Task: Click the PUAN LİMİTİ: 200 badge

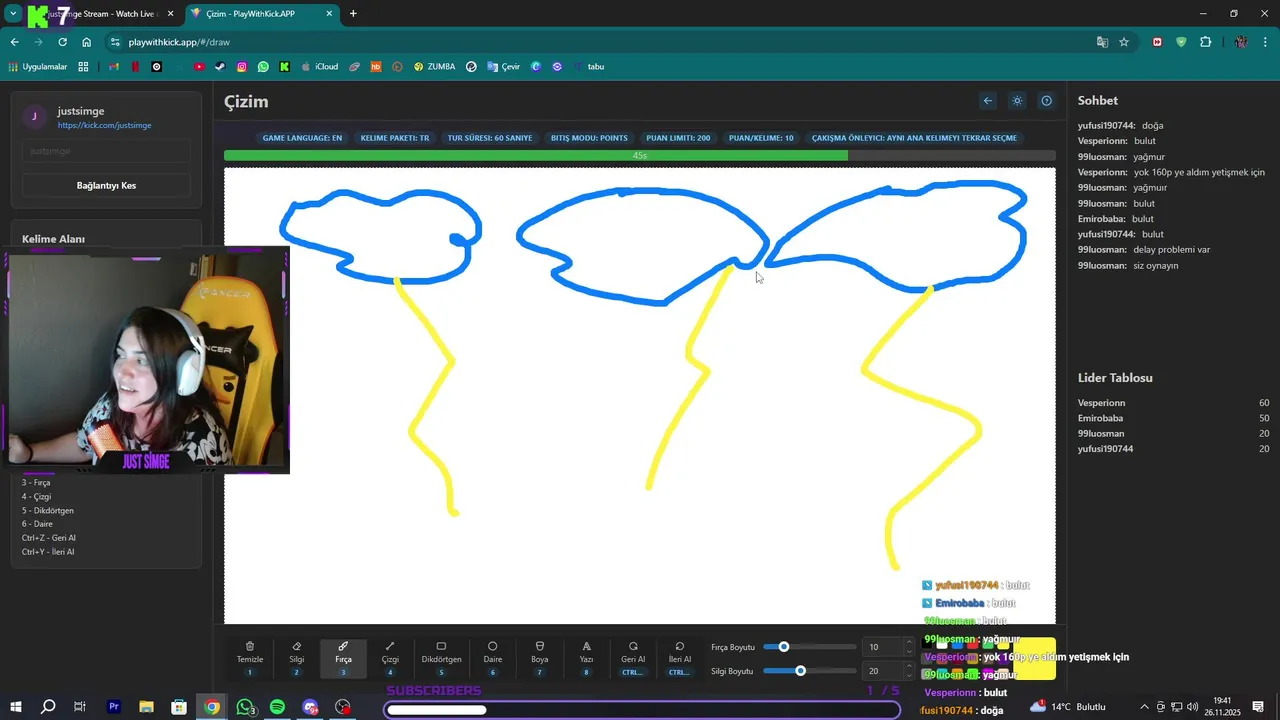Action: pyautogui.click(x=678, y=138)
